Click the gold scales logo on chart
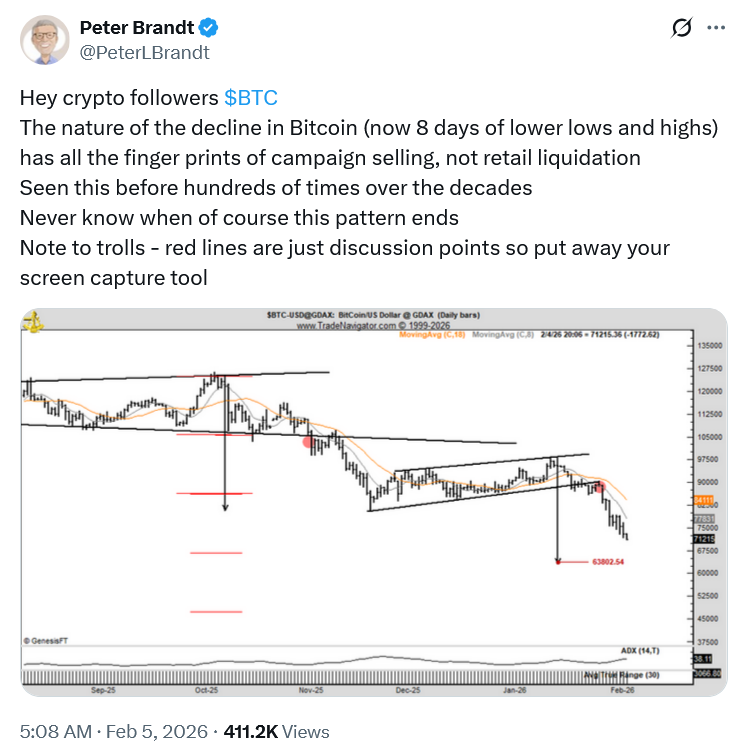 35,322
